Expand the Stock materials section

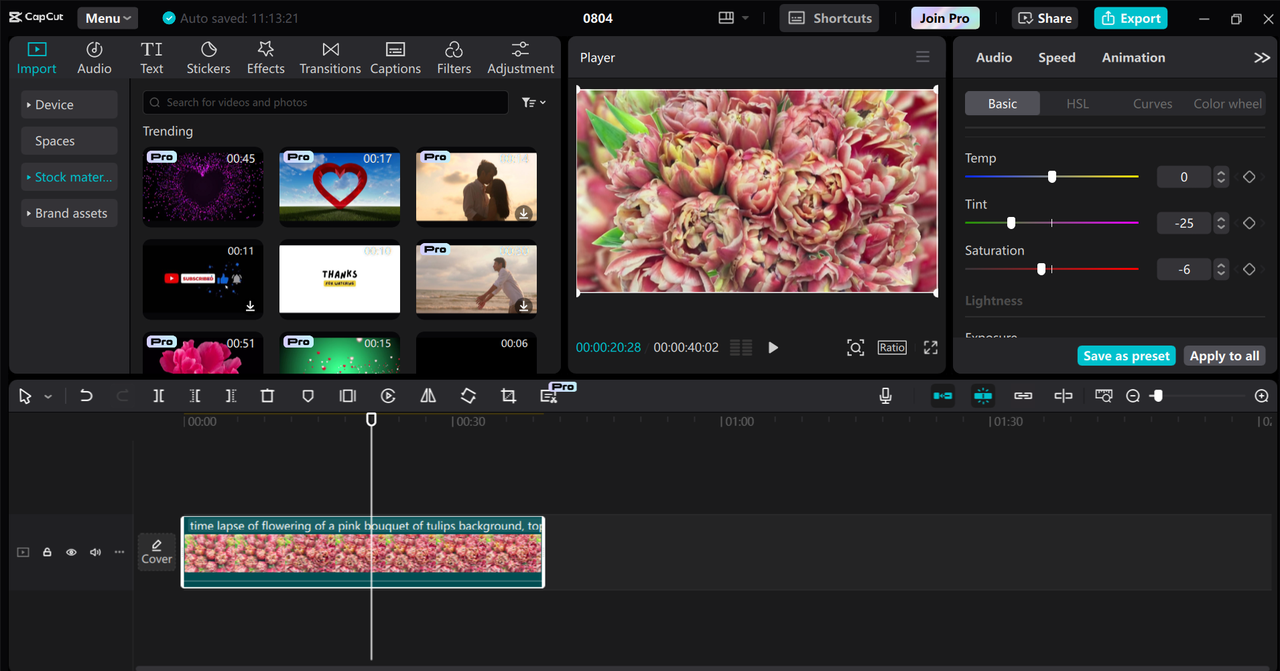click(69, 177)
